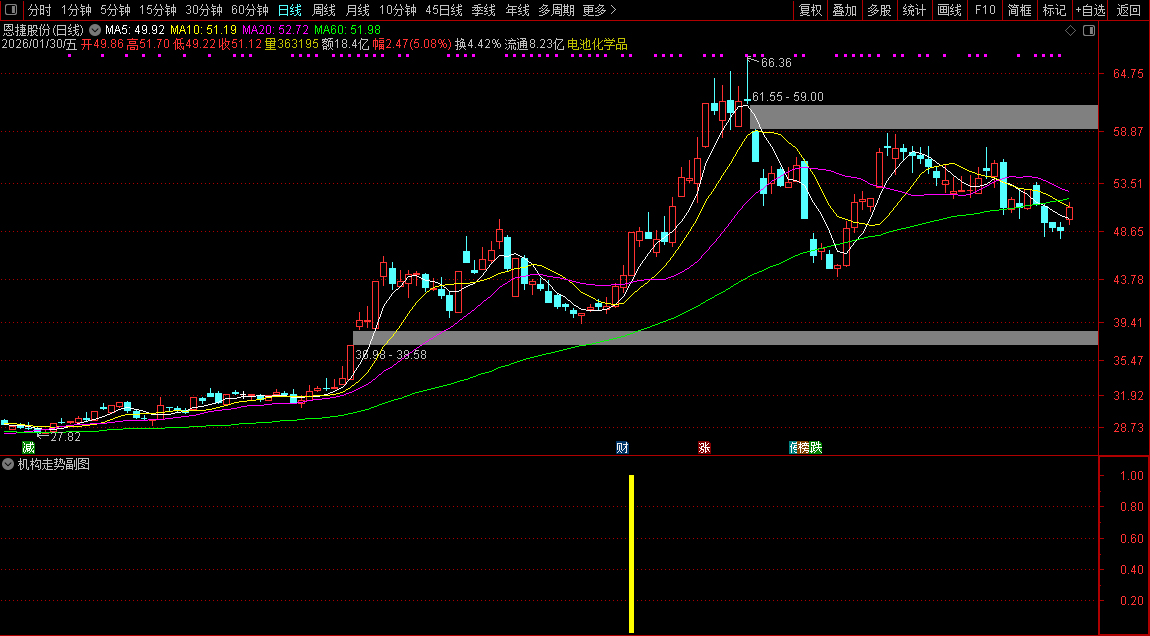Click the 叠加 overlay button

pos(845,10)
